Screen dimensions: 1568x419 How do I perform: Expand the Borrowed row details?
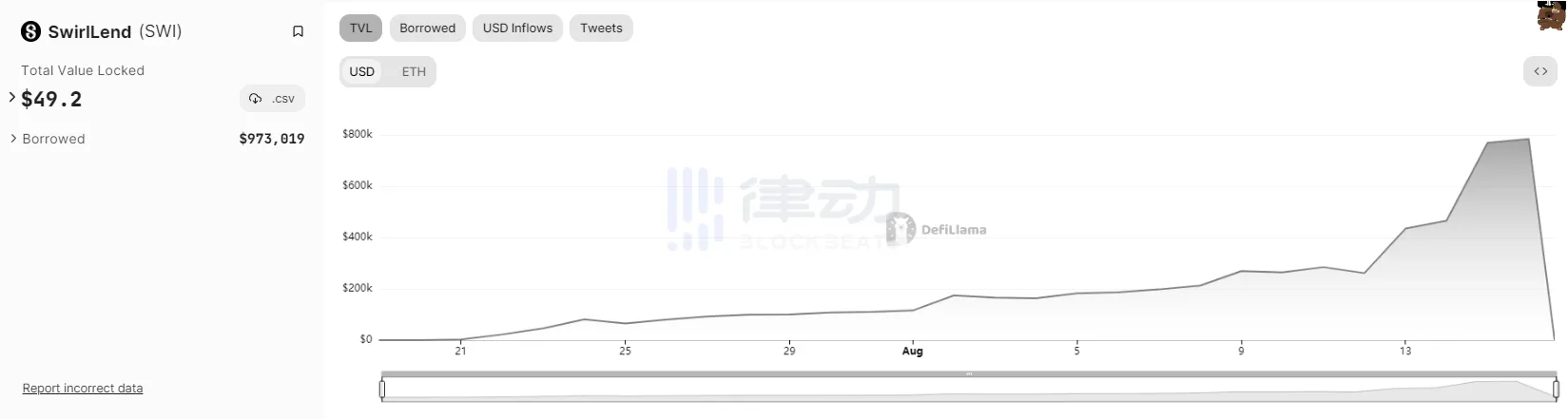tap(13, 139)
